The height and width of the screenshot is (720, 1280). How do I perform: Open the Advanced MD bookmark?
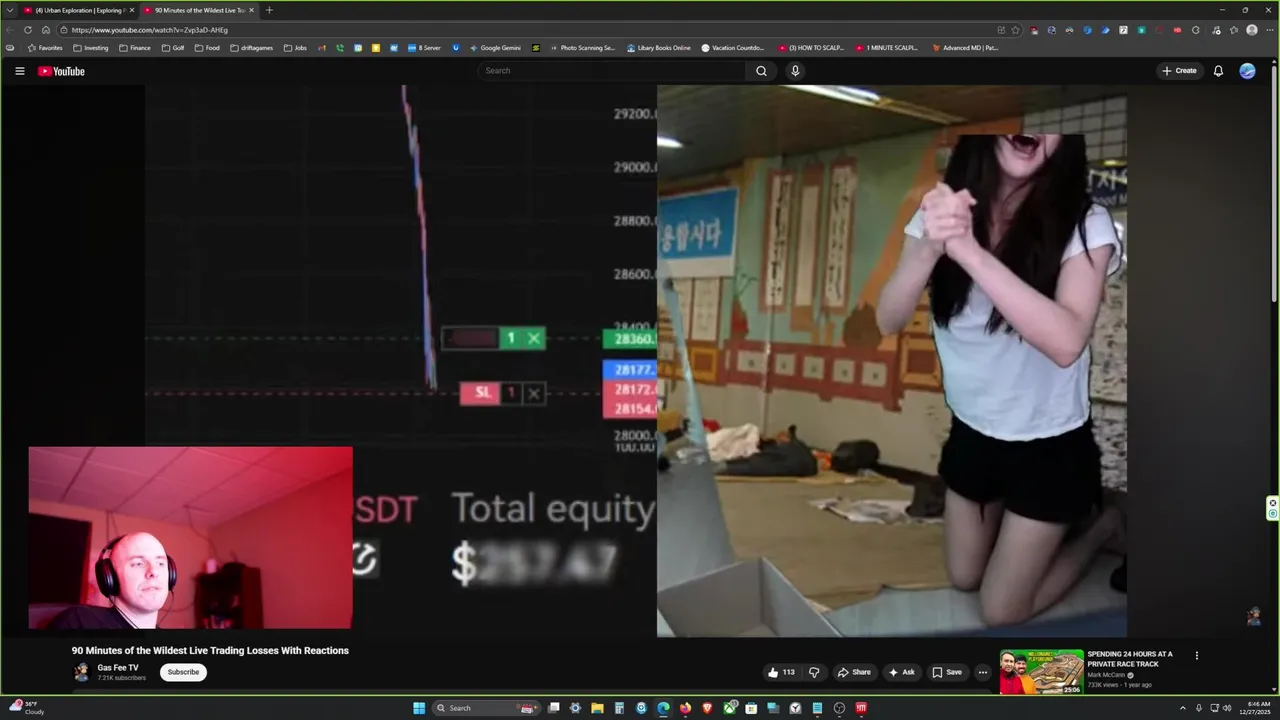pos(965,48)
